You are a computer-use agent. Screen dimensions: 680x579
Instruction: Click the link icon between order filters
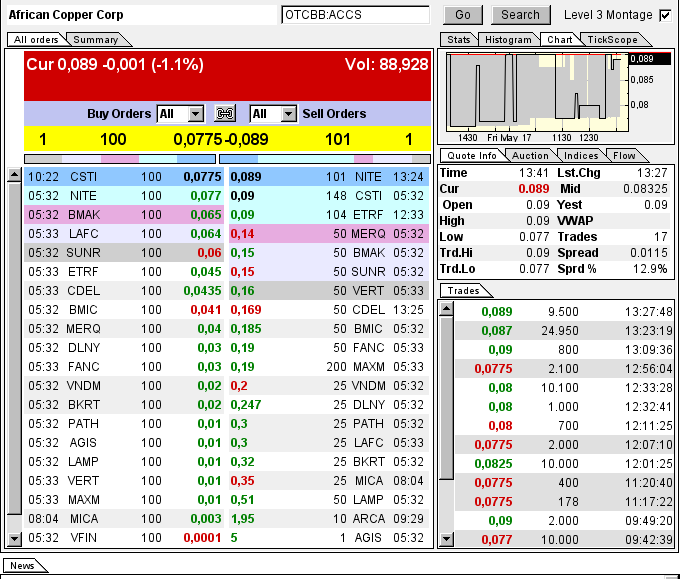coord(226,114)
